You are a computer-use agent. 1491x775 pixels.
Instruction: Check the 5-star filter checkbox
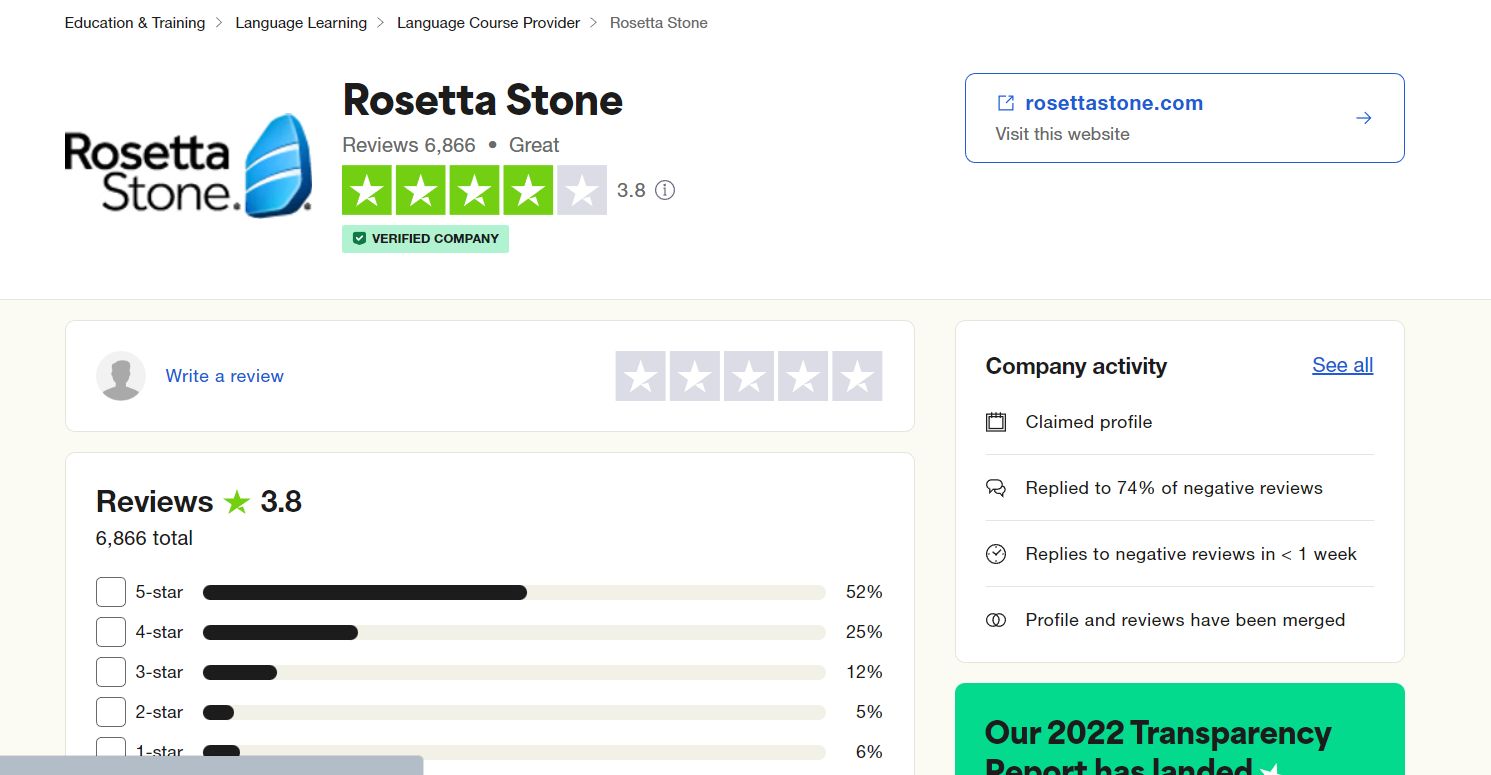pyautogui.click(x=111, y=592)
